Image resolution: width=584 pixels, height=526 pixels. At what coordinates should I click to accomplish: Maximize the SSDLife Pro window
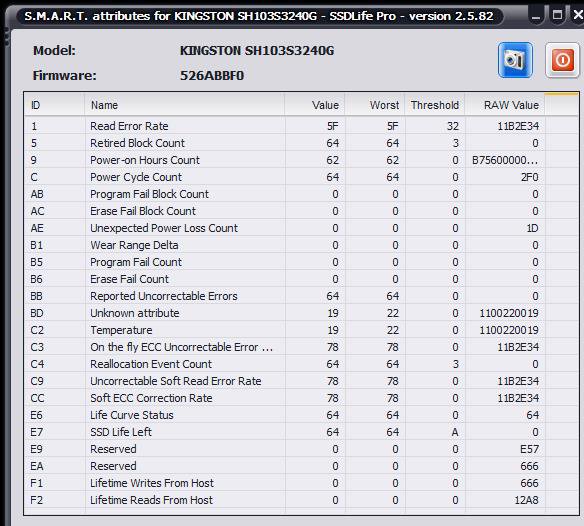tap(557, 15)
